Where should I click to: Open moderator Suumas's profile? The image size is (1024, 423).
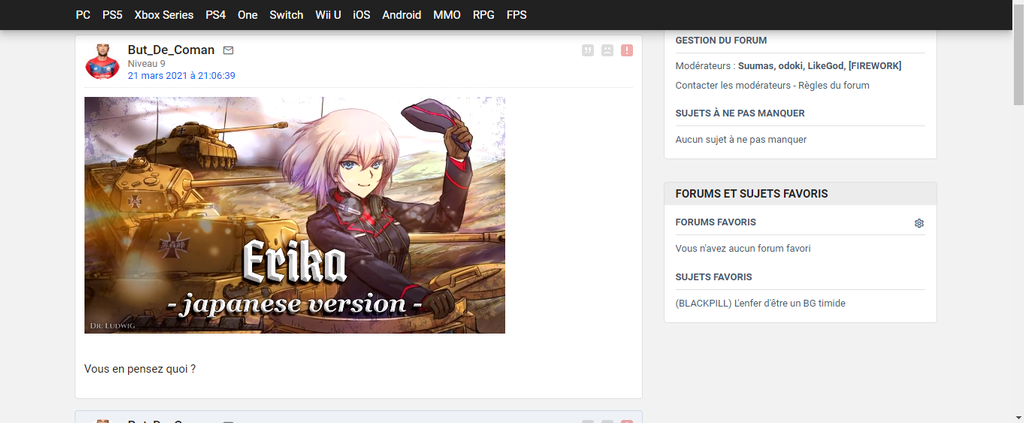pyautogui.click(x=756, y=66)
